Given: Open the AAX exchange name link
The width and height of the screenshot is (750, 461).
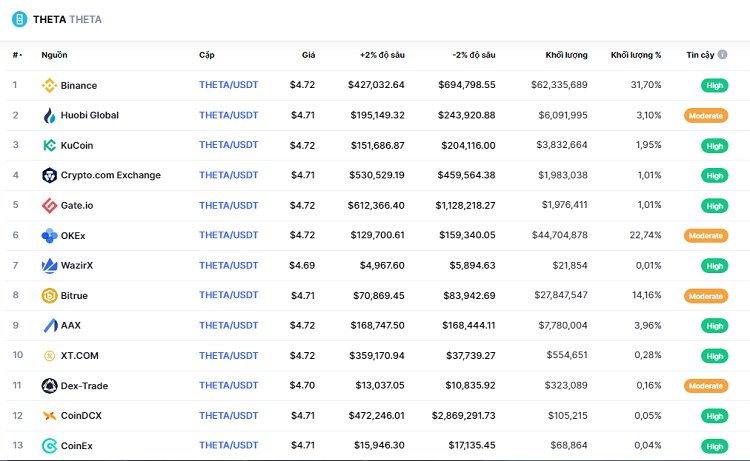Looking at the screenshot, I should click(x=71, y=325).
